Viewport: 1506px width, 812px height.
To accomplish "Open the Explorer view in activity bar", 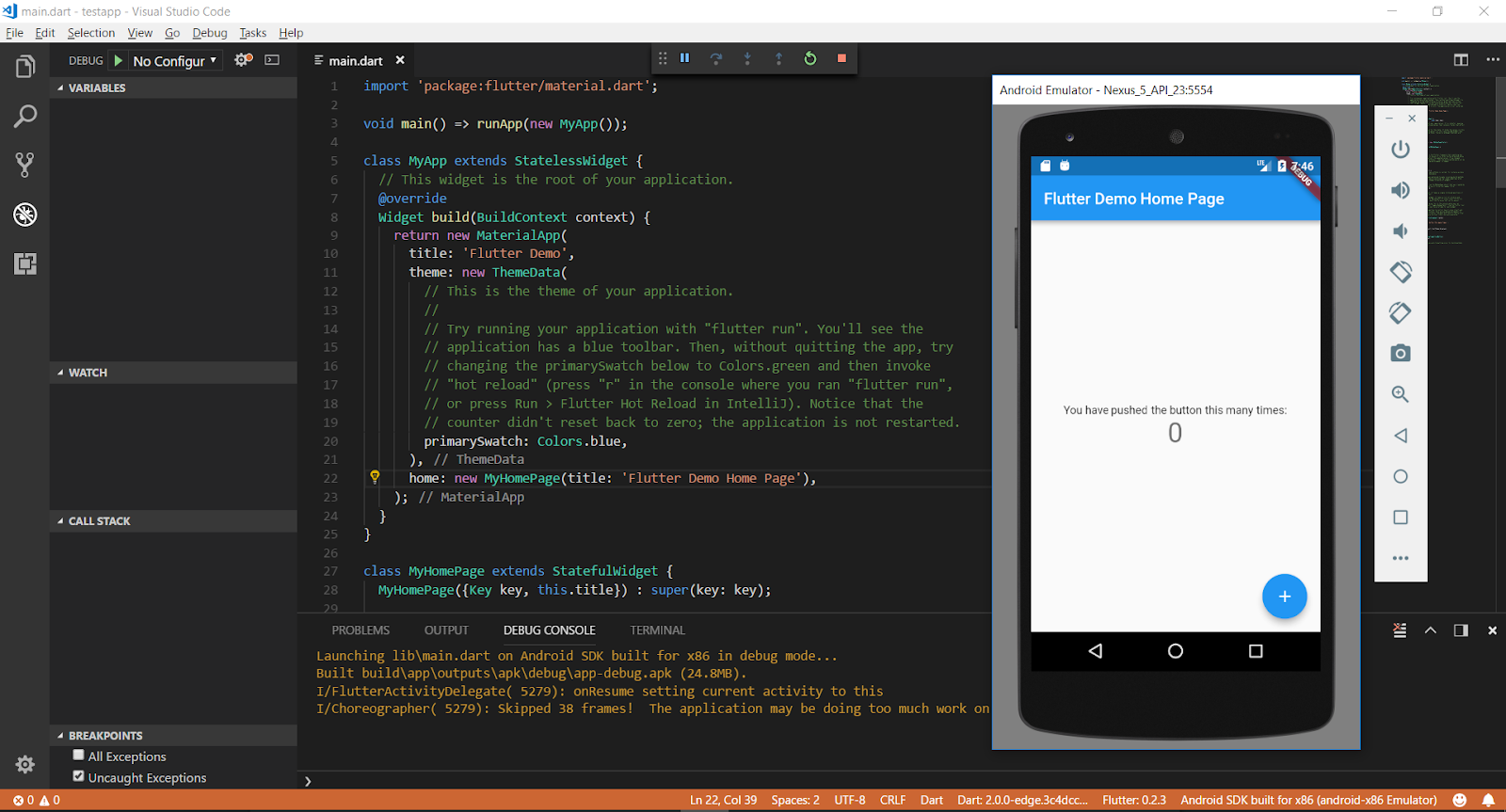I will (25, 67).
